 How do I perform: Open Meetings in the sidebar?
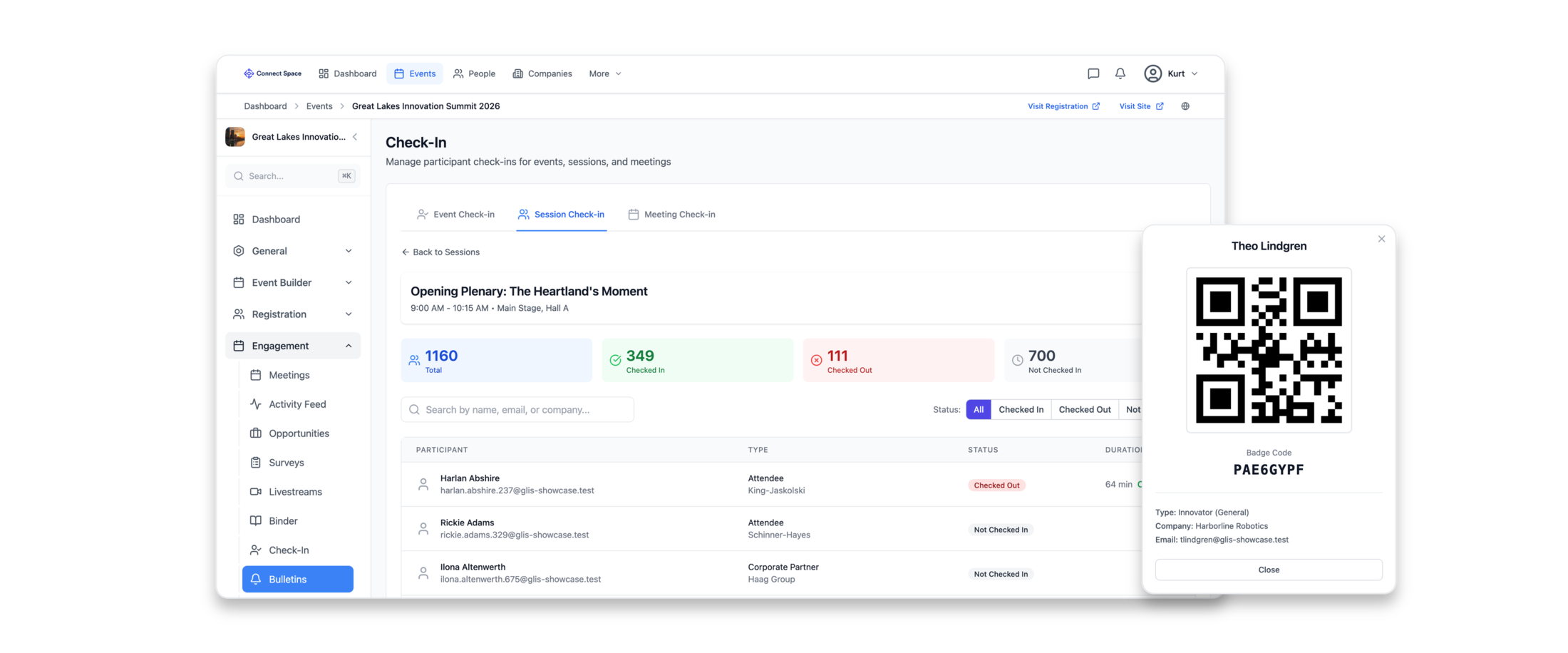click(298, 375)
